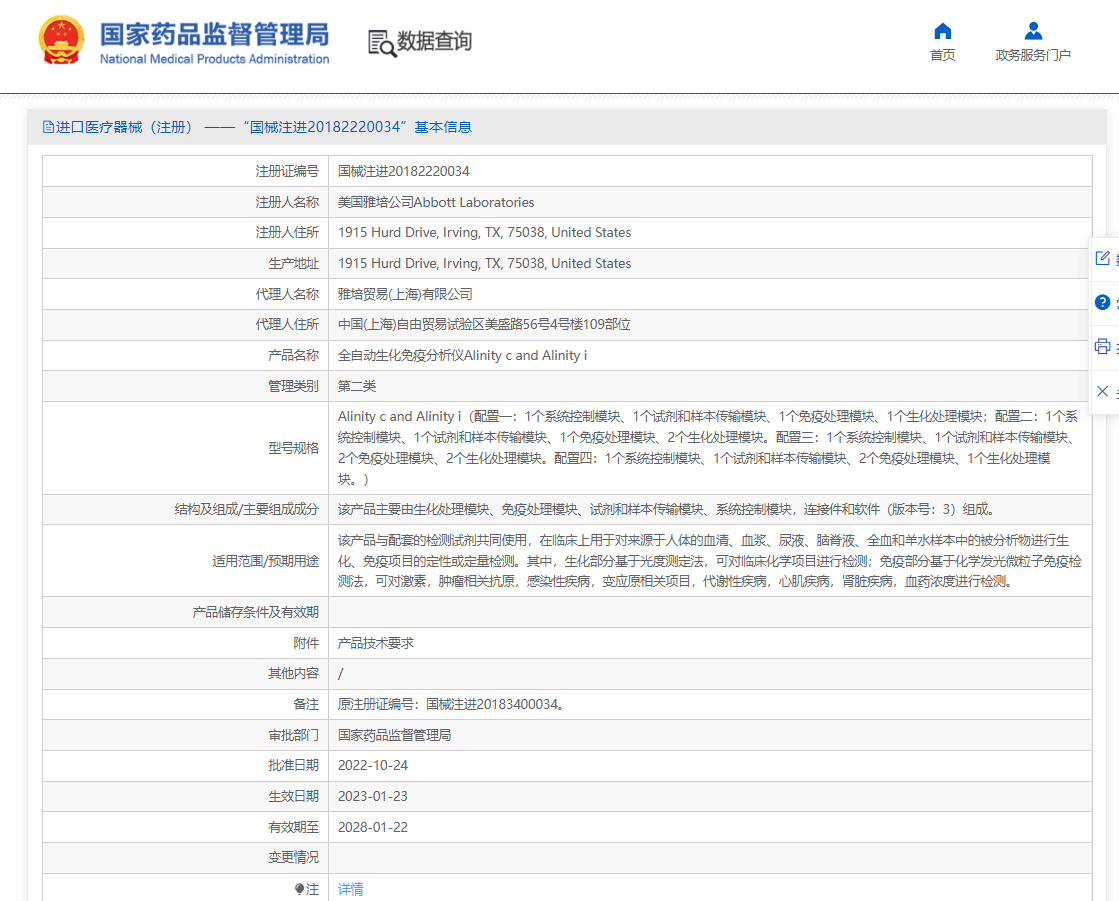1119x901 pixels.
Task: Click the 批准日期 label
Action: (293, 765)
